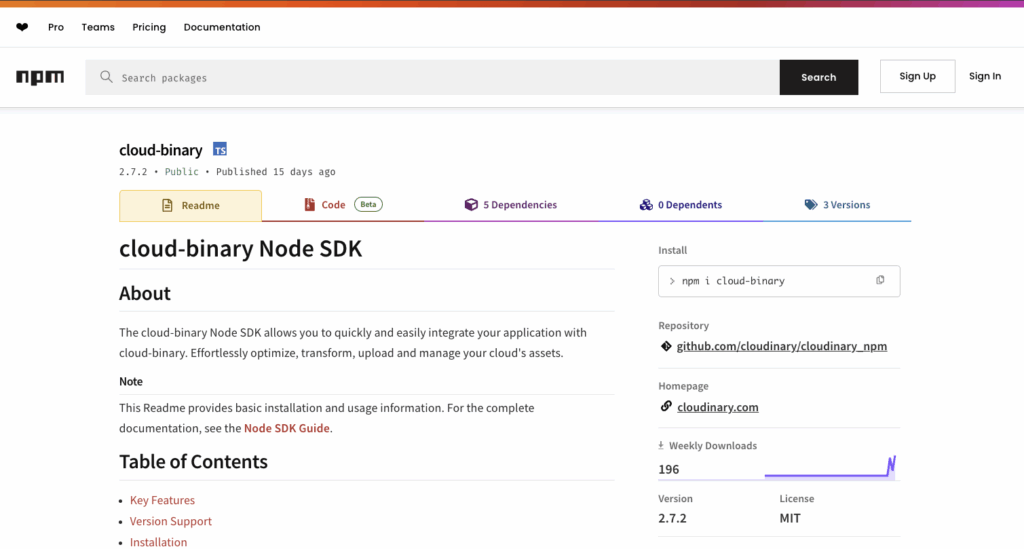Click the Homepage sidebar label

click(683, 386)
